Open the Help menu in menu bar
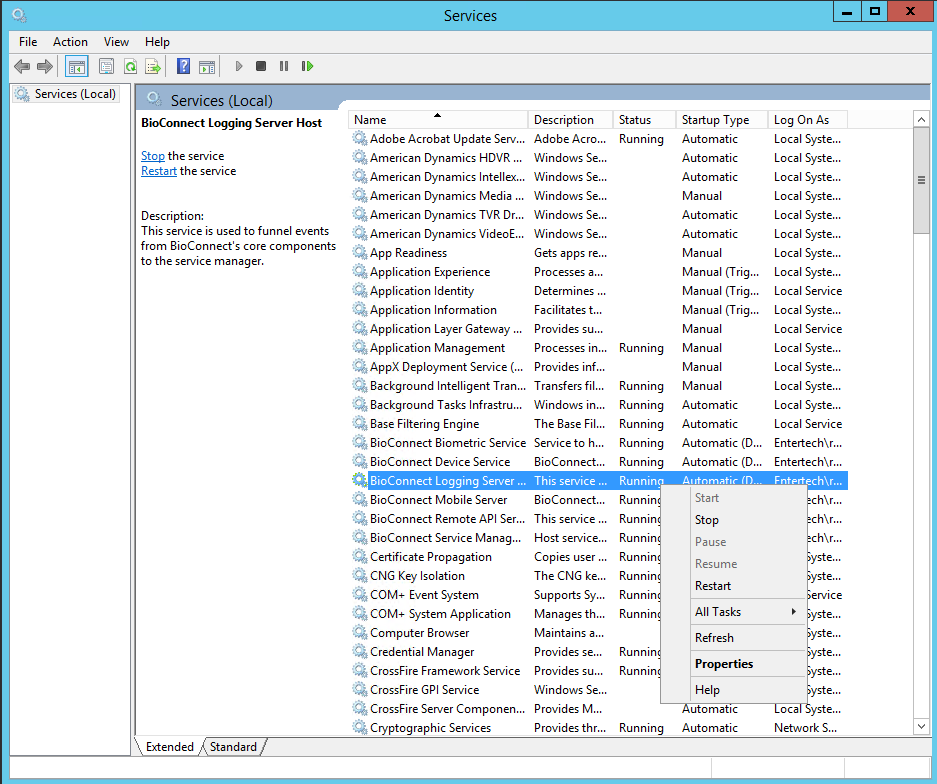937x784 pixels. tap(157, 42)
